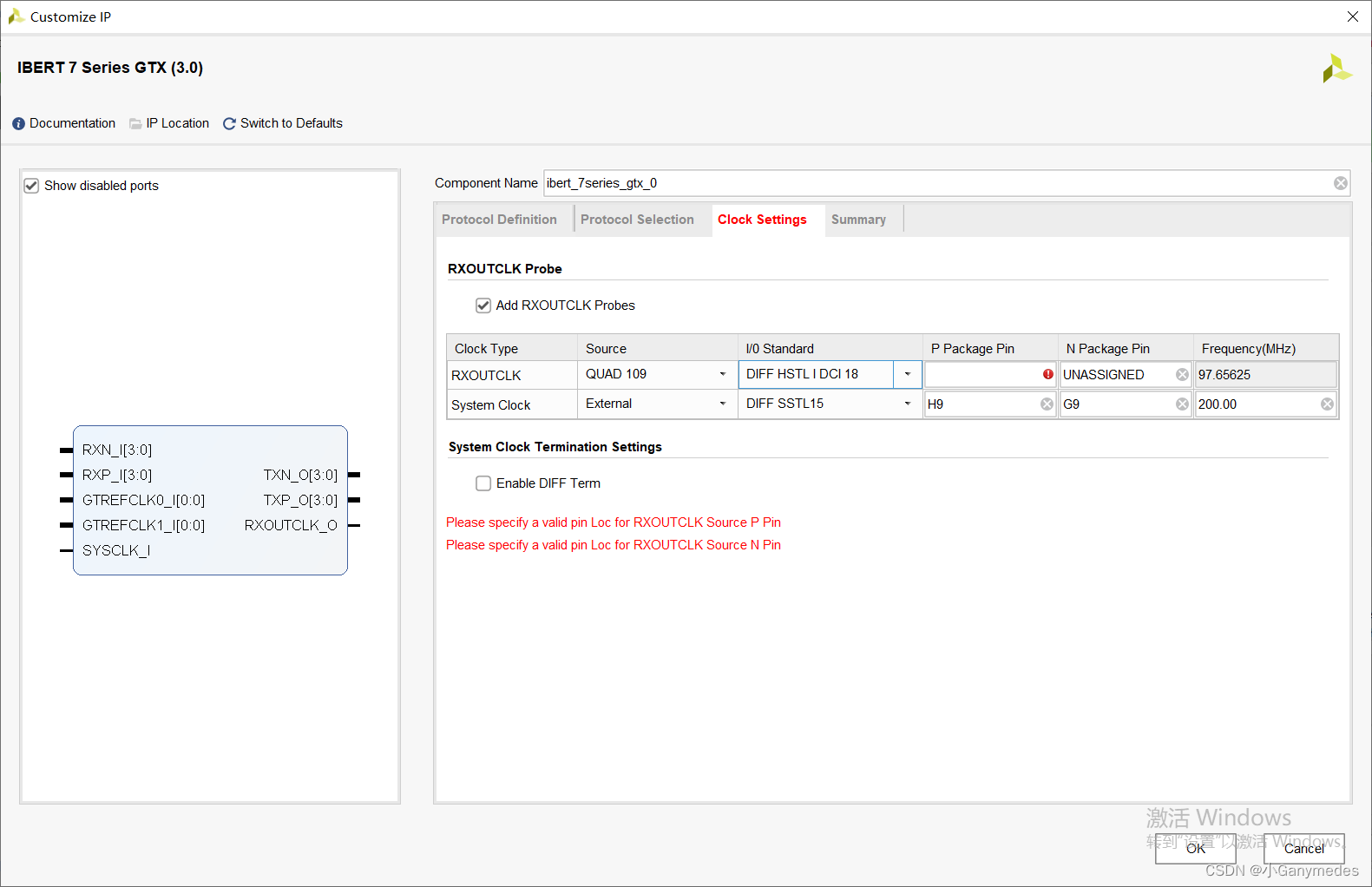
Task: Switch to the Protocol Definition tab
Action: click(x=499, y=220)
